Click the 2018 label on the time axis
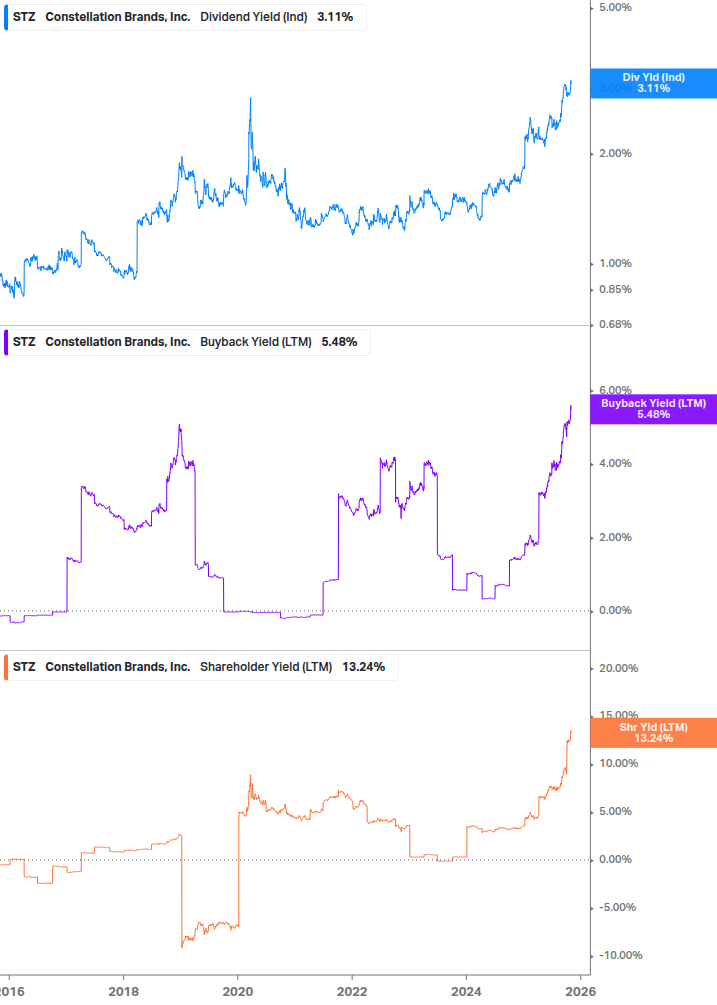This screenshot has height=1005, width=717. pyautogui.click(x=124, y=992)
